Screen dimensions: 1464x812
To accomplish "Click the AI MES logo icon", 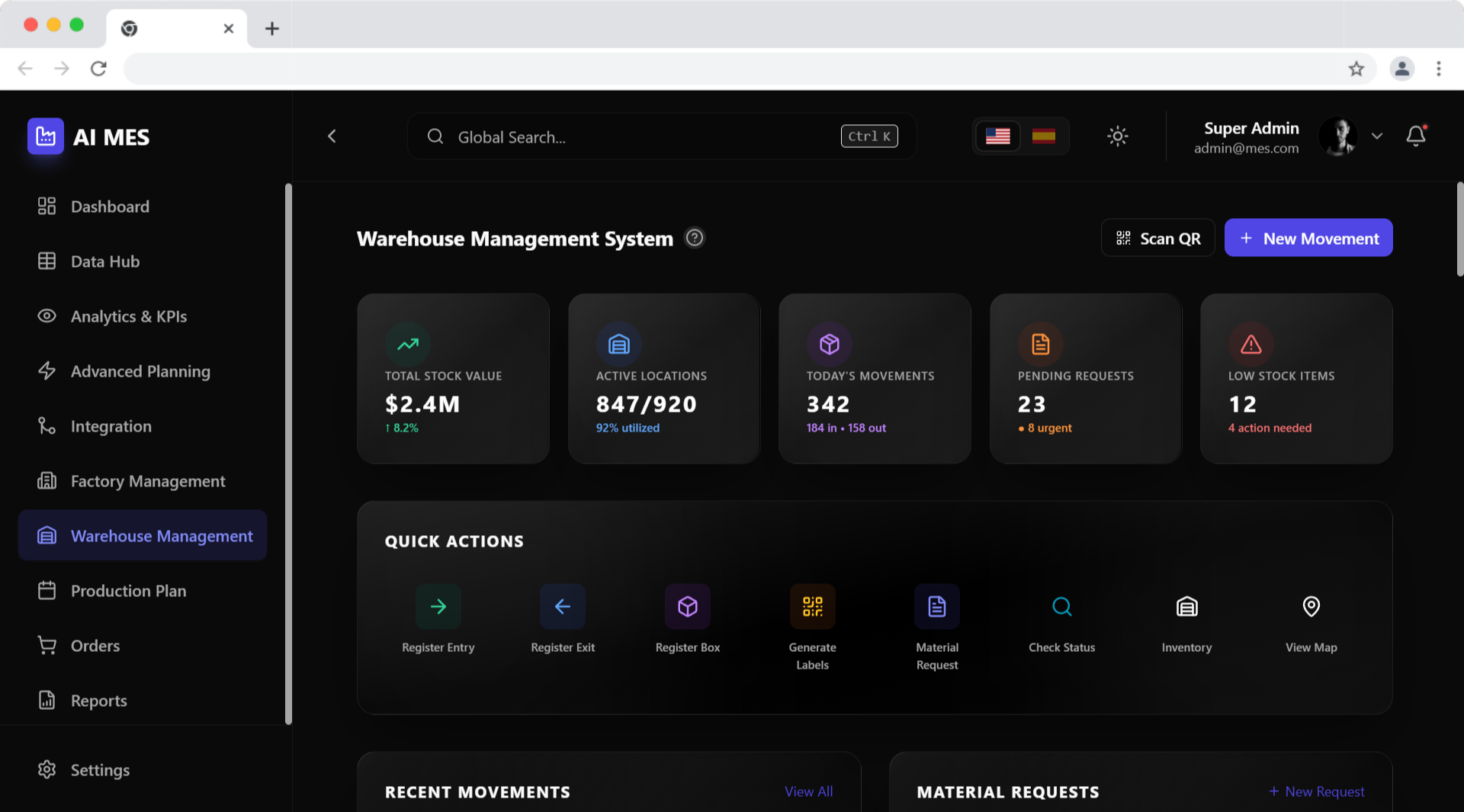I will point(46,136).
